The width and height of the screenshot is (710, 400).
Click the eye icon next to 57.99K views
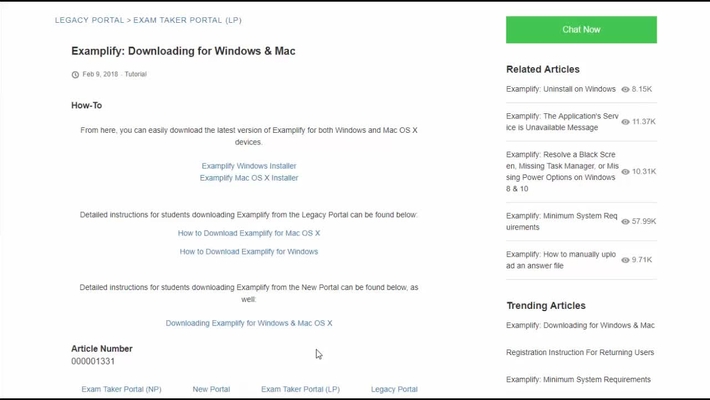click(x=625, y=222)
